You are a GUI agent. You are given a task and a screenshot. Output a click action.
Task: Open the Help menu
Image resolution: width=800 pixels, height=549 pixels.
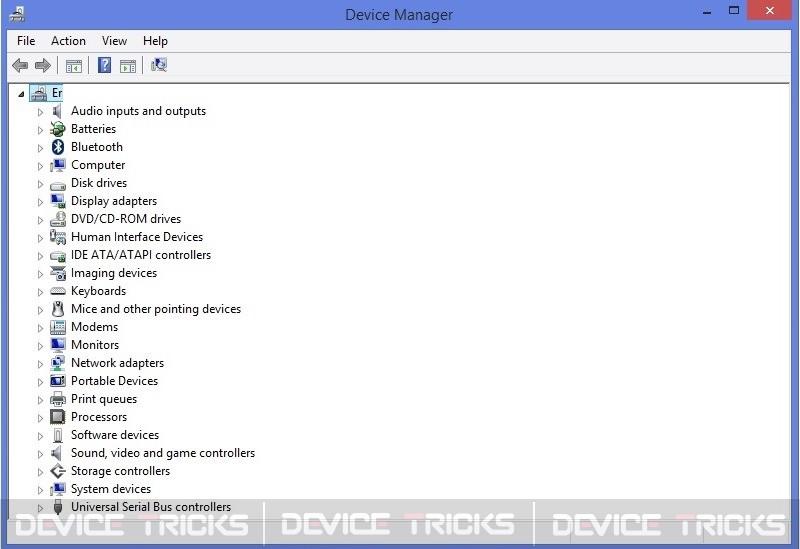click(x=155, y=41)
